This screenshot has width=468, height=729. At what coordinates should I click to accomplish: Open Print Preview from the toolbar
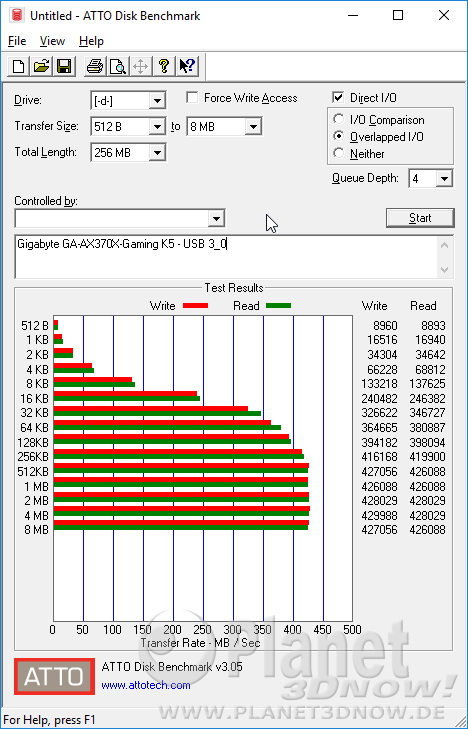(118, 66)
